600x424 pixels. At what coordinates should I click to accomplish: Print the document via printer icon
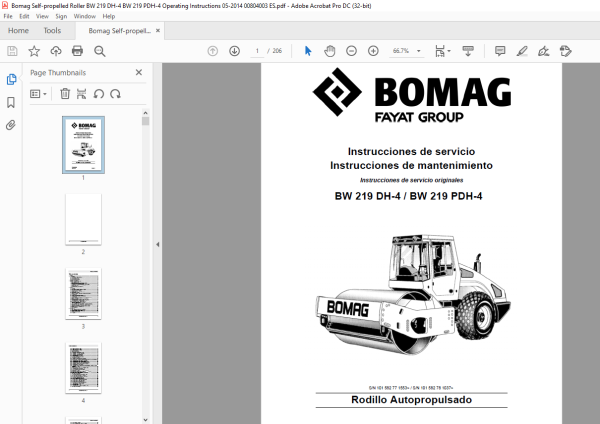[77, 51]
